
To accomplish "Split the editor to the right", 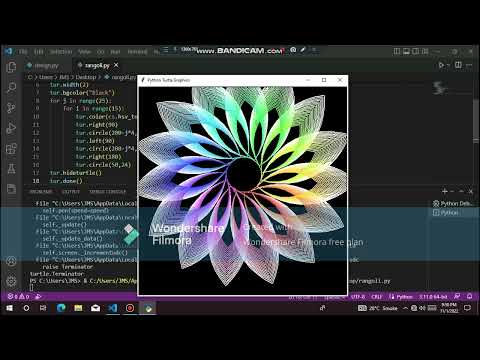I will click(458, 65).
